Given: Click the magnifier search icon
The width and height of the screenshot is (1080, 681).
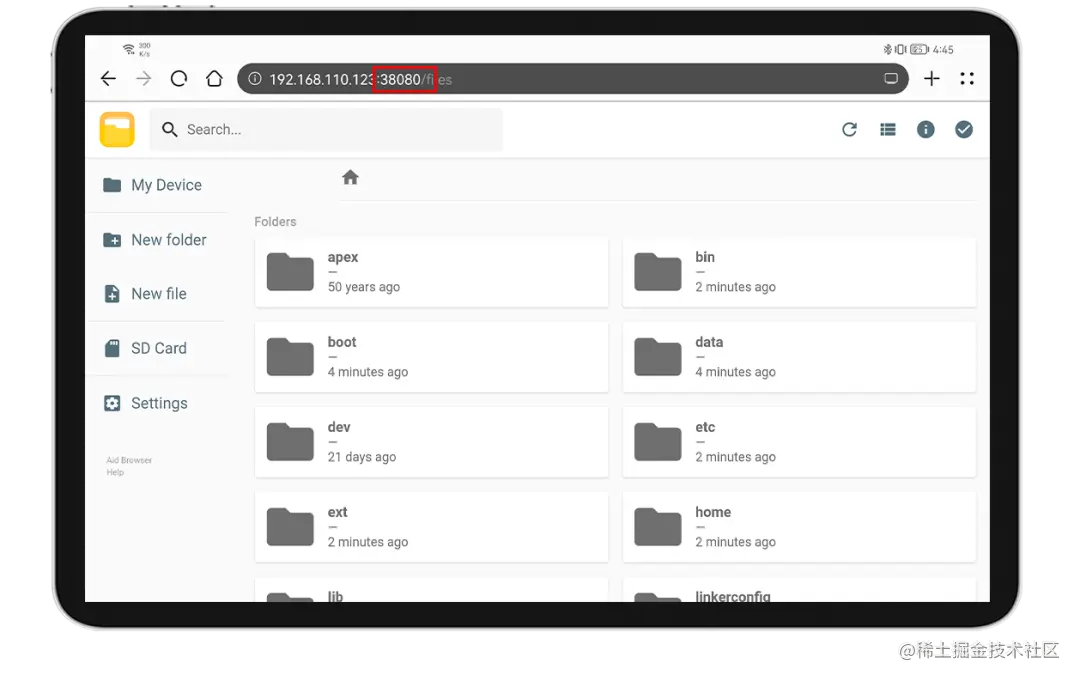Looking at the screenshot, I should (x=169, y=129).
